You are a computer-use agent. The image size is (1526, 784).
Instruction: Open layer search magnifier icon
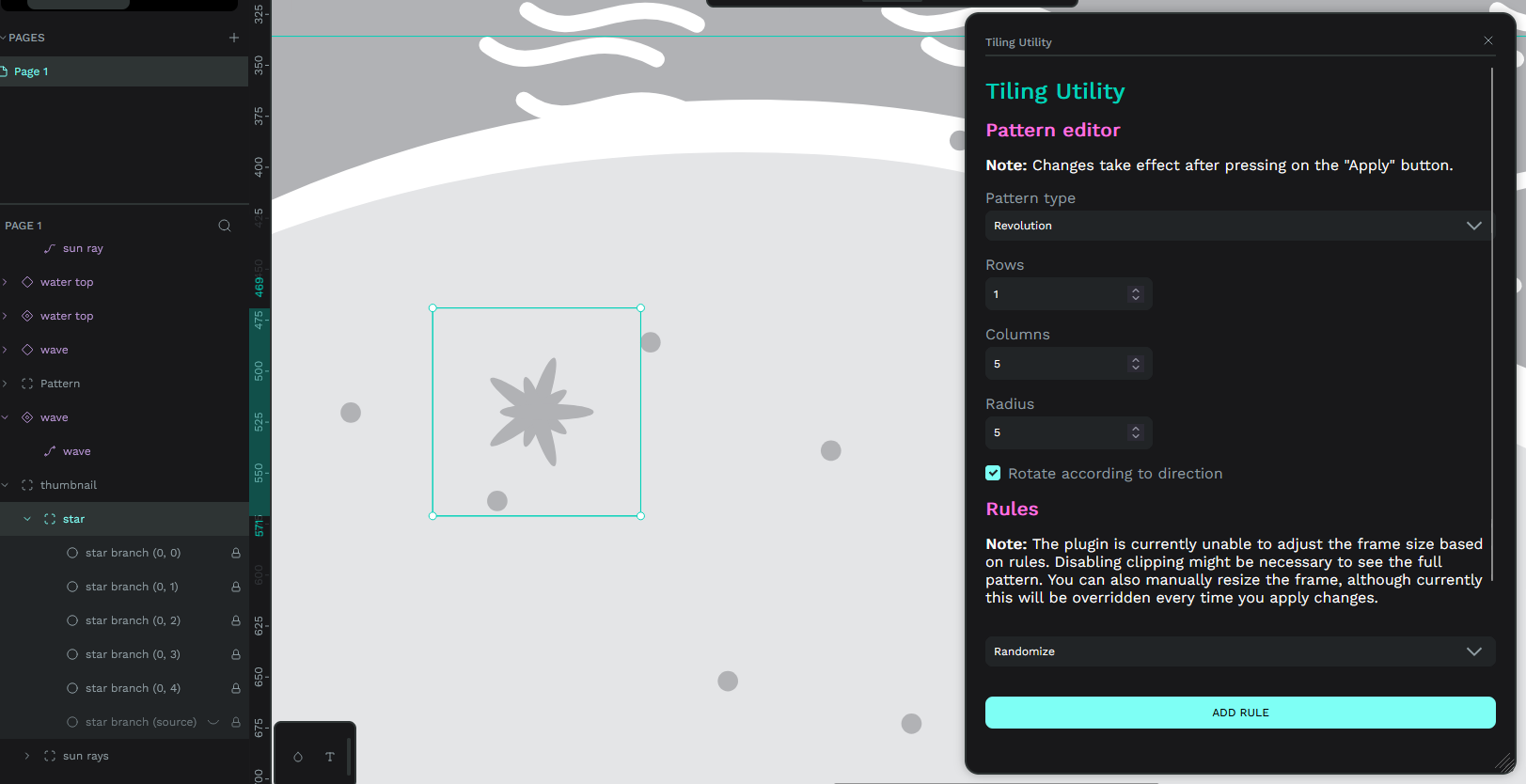click(x=225, y=226)
